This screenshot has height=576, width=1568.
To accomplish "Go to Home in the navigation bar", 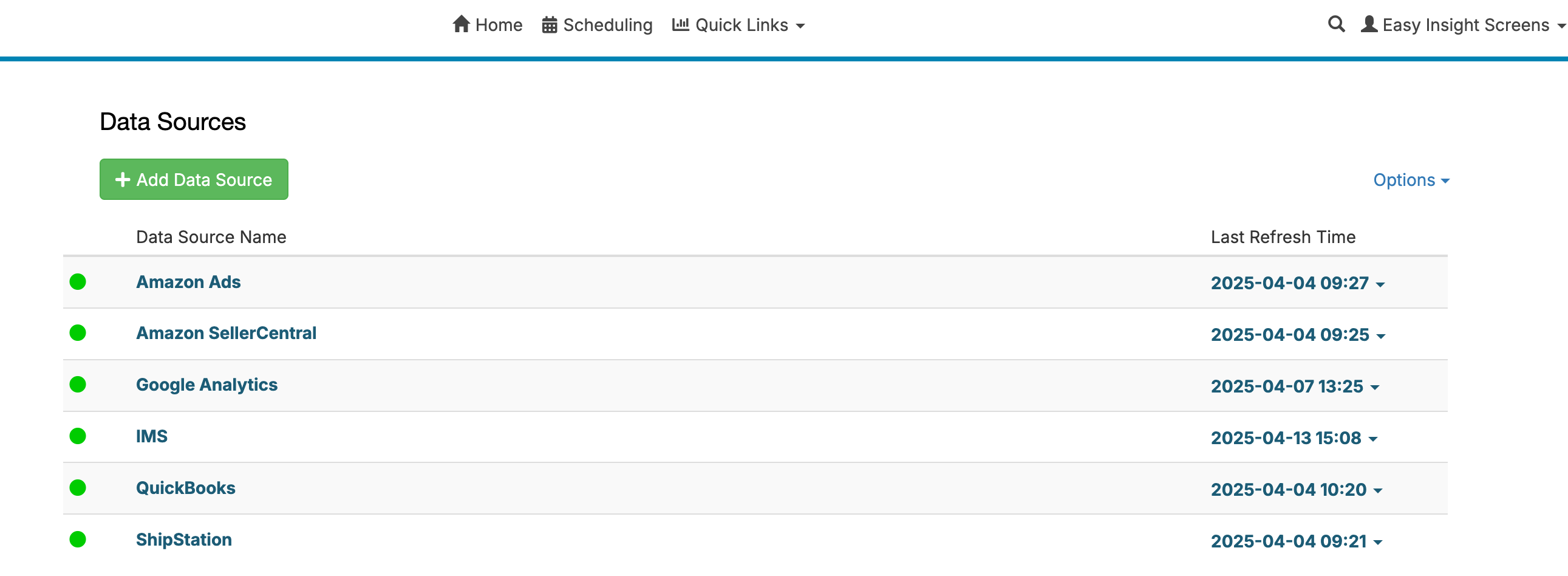I will tap(488, 25).
